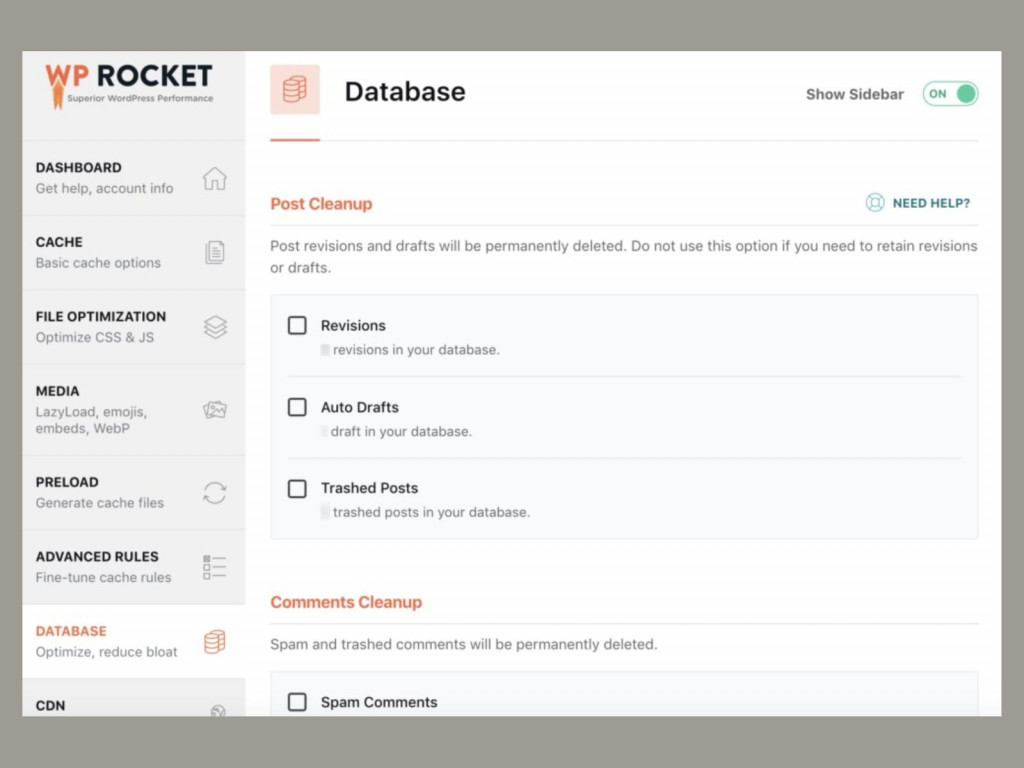Click the Preload refresh icon

(x=215, y=492)
